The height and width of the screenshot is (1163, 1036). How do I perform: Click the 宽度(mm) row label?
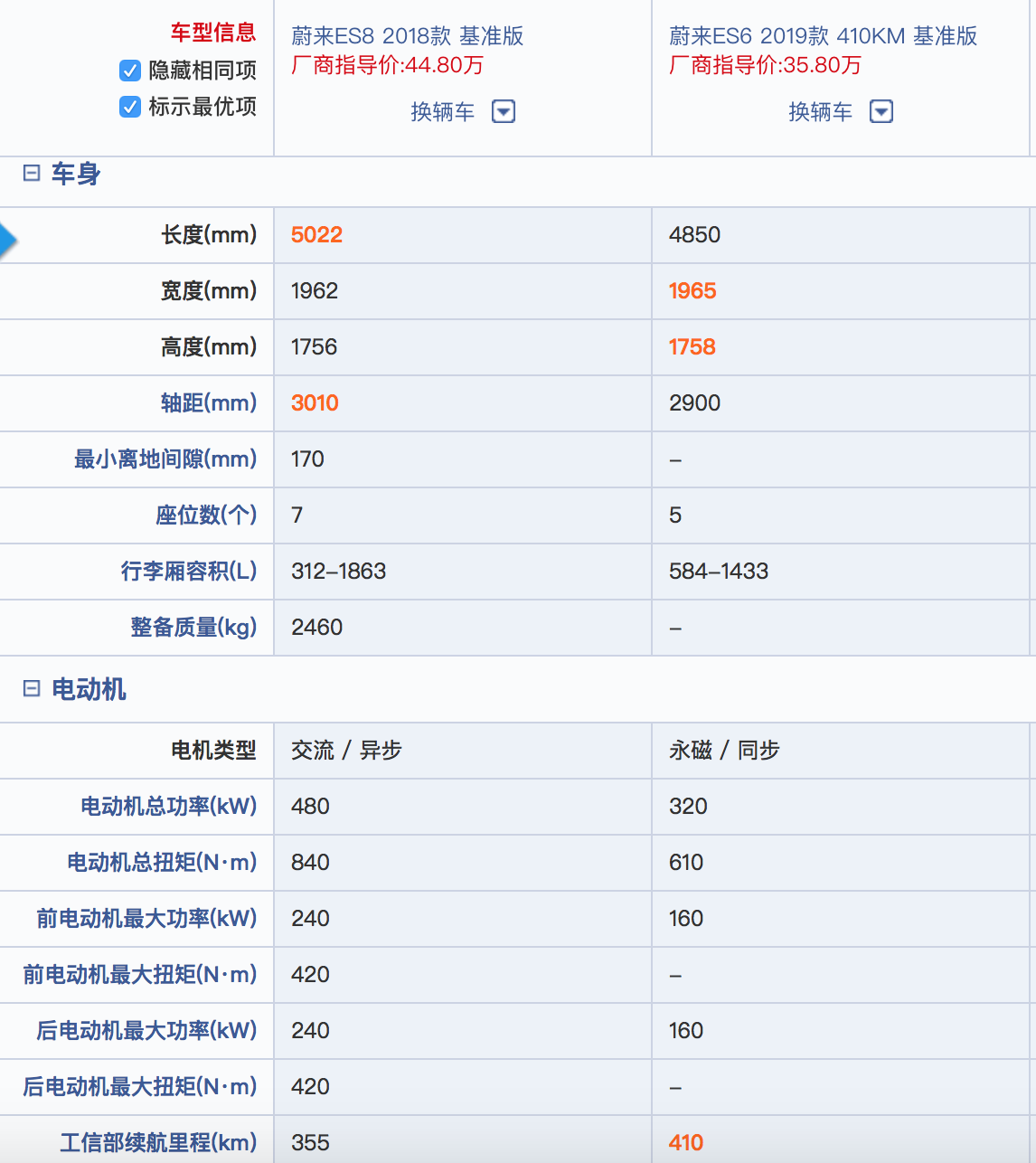tap(209, 290)
